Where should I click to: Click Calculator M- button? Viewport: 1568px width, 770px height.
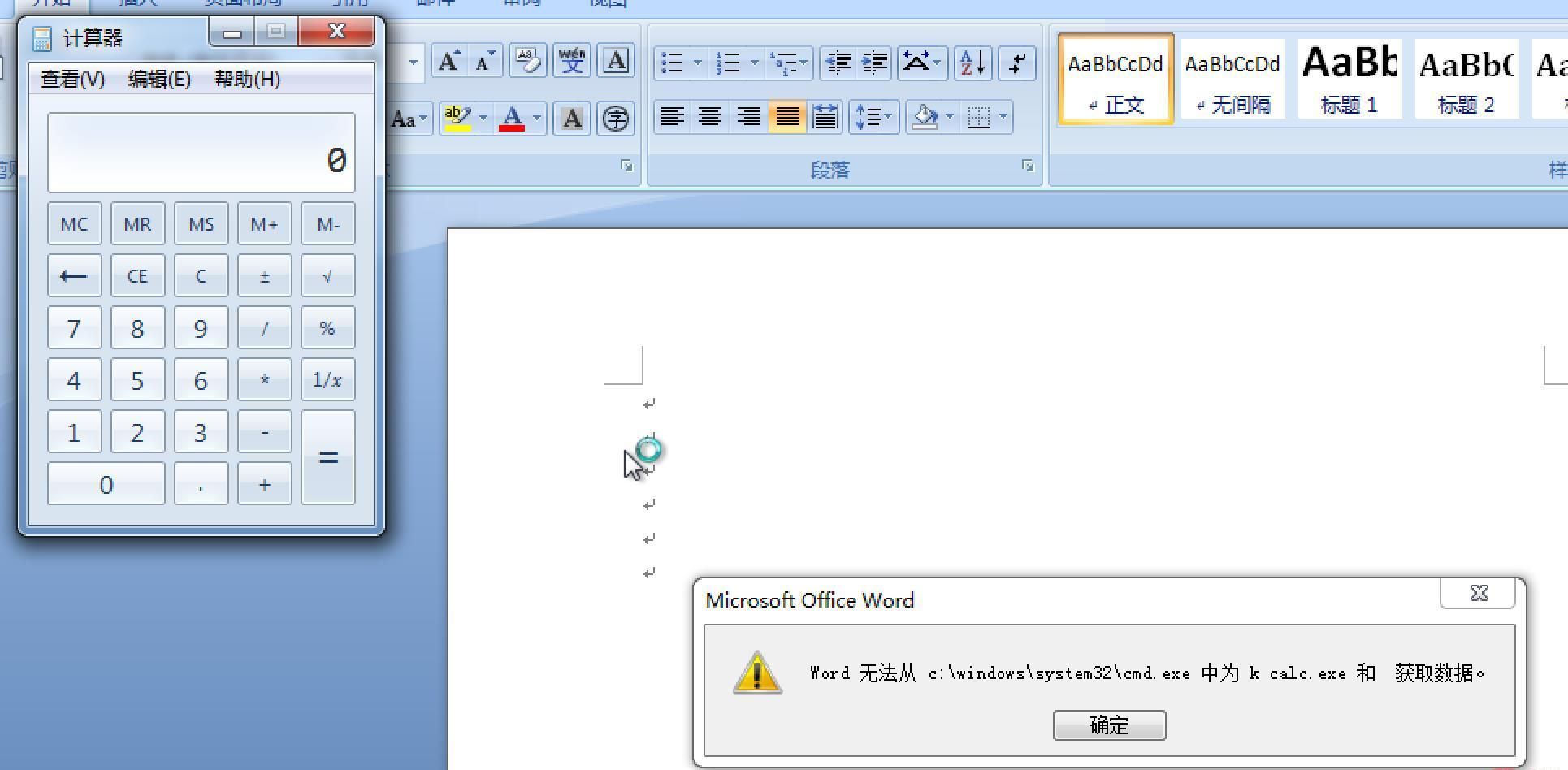[327, 224]
